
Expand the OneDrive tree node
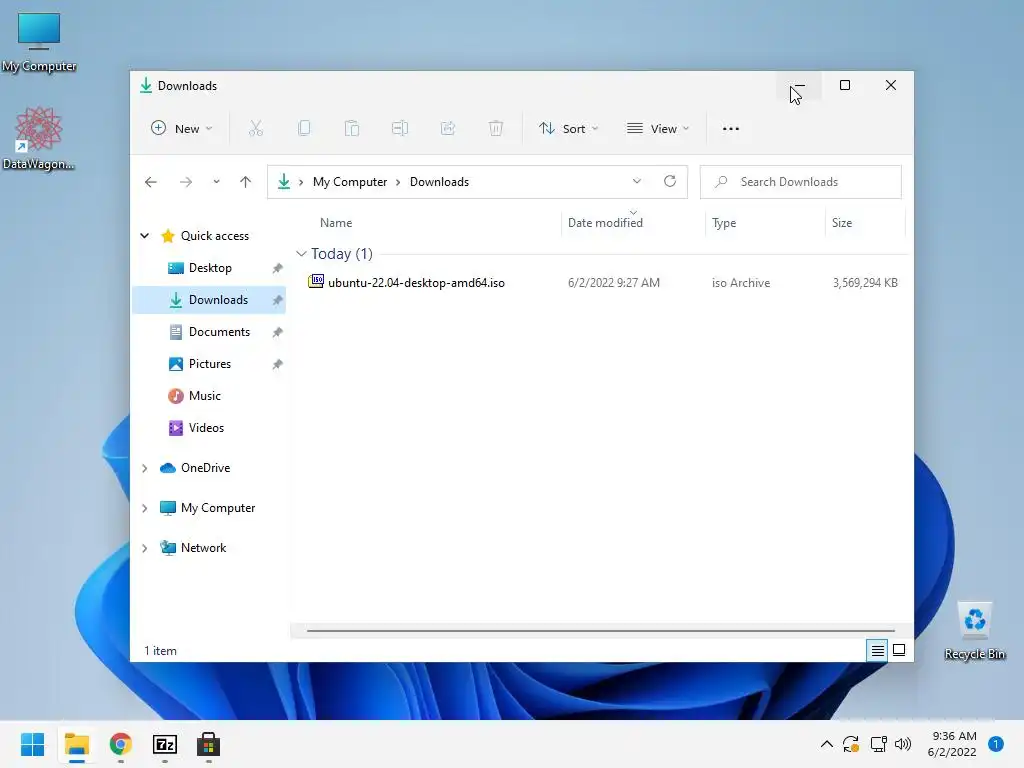coord(145,468)
